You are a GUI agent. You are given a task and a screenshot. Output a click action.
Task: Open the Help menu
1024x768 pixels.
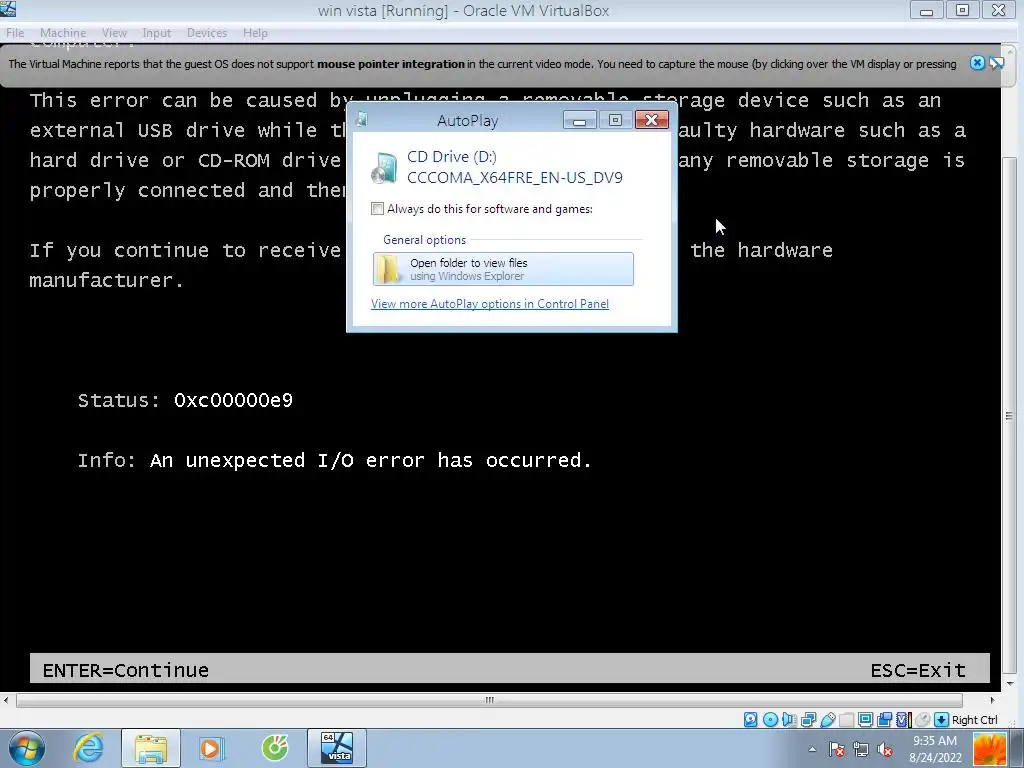coord(255,33)
